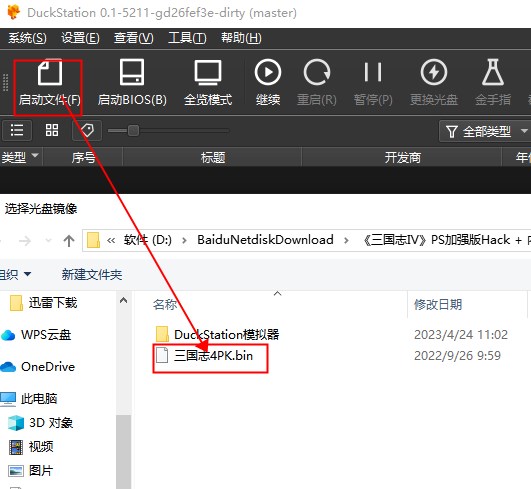Click the 继续 resume play icon
This screenshot has height=489, width=531.
point(268,72)
